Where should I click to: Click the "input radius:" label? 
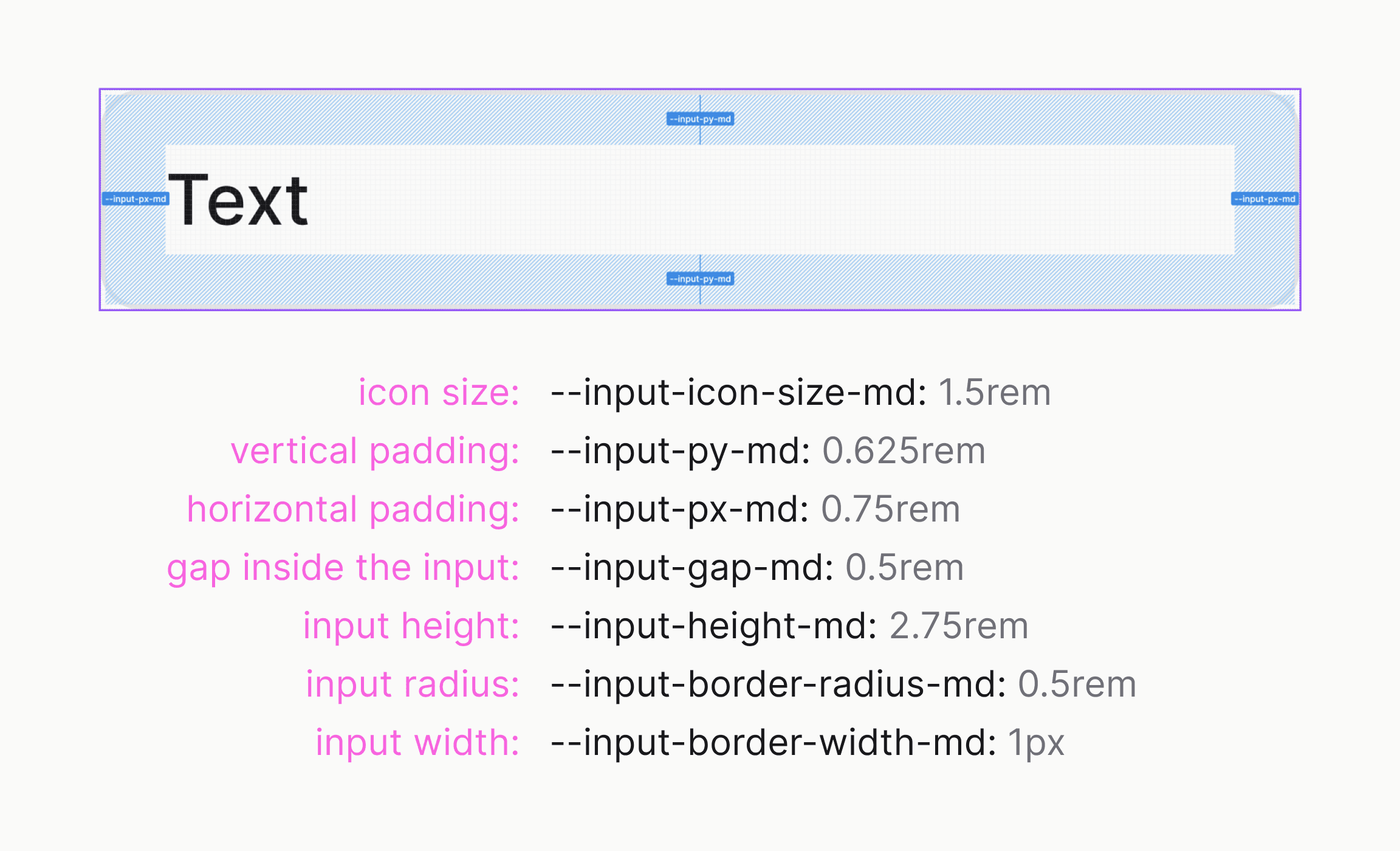[413, 684]
